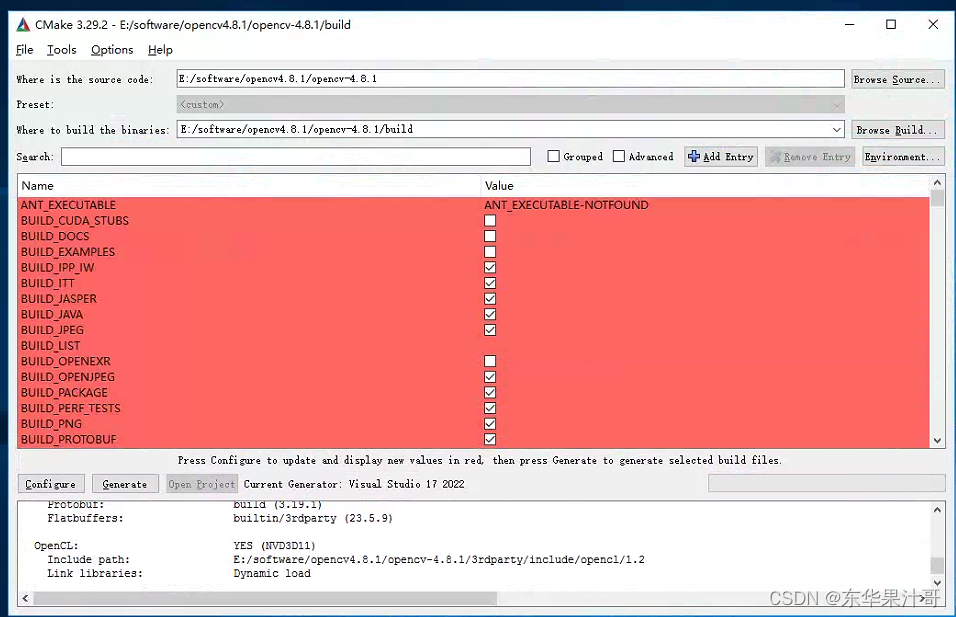Image resolution: width=956 pixels, height=617 pixels.
Task: Open the Environment variables dialog
Action: tap(902, 156)
